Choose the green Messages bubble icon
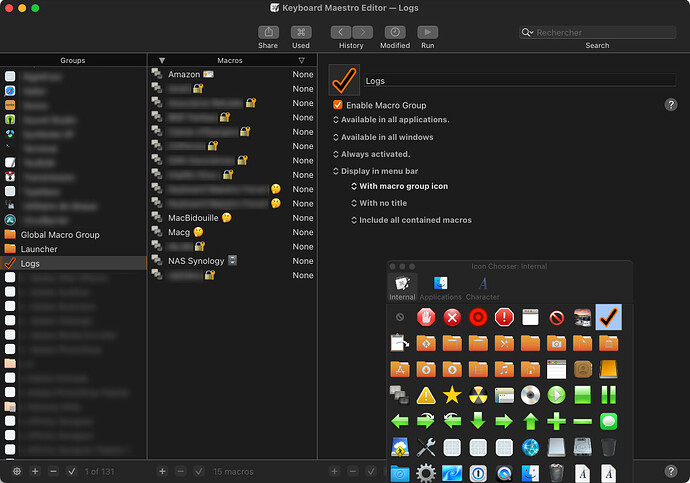Viewport: 690px width, 483px height. click(x=609, y=421)
